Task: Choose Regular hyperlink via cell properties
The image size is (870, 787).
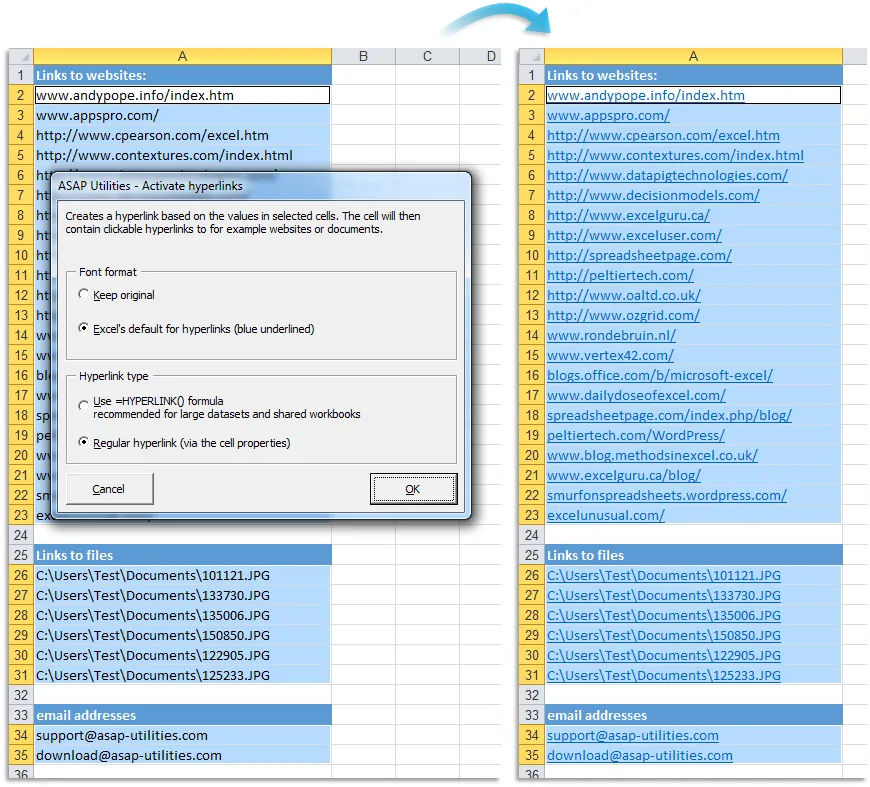Action: [83, 442]
